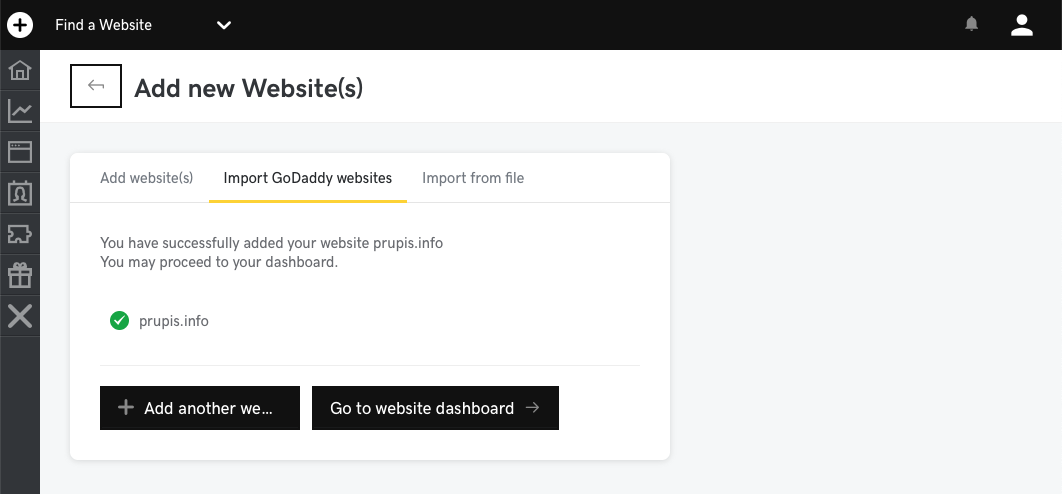Click the green checkmark beside prupis.info
The height and width of the screenshot is (494, 1062).
tap(119, 321)
